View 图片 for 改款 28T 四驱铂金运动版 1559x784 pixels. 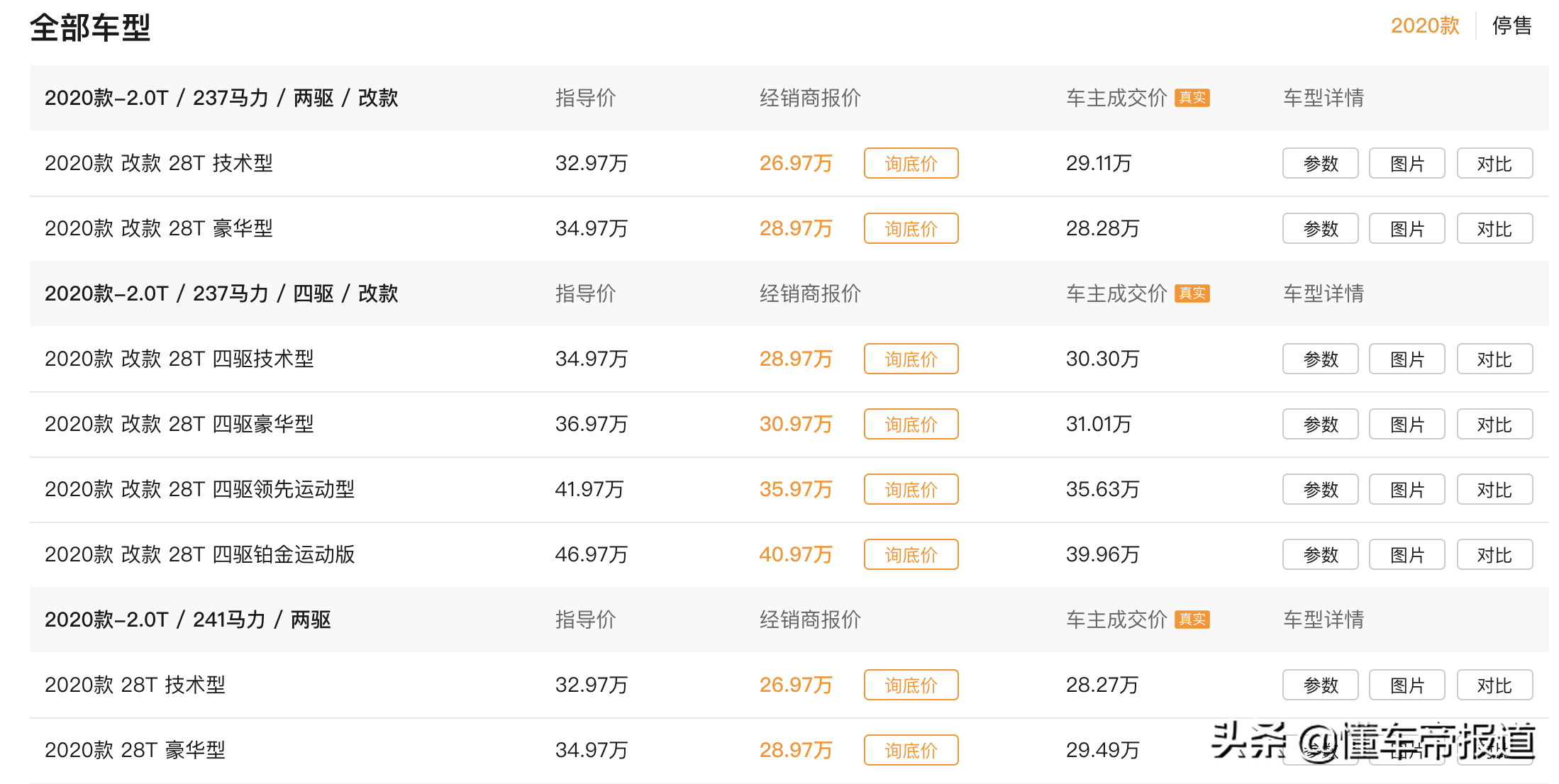point(1407,554)
